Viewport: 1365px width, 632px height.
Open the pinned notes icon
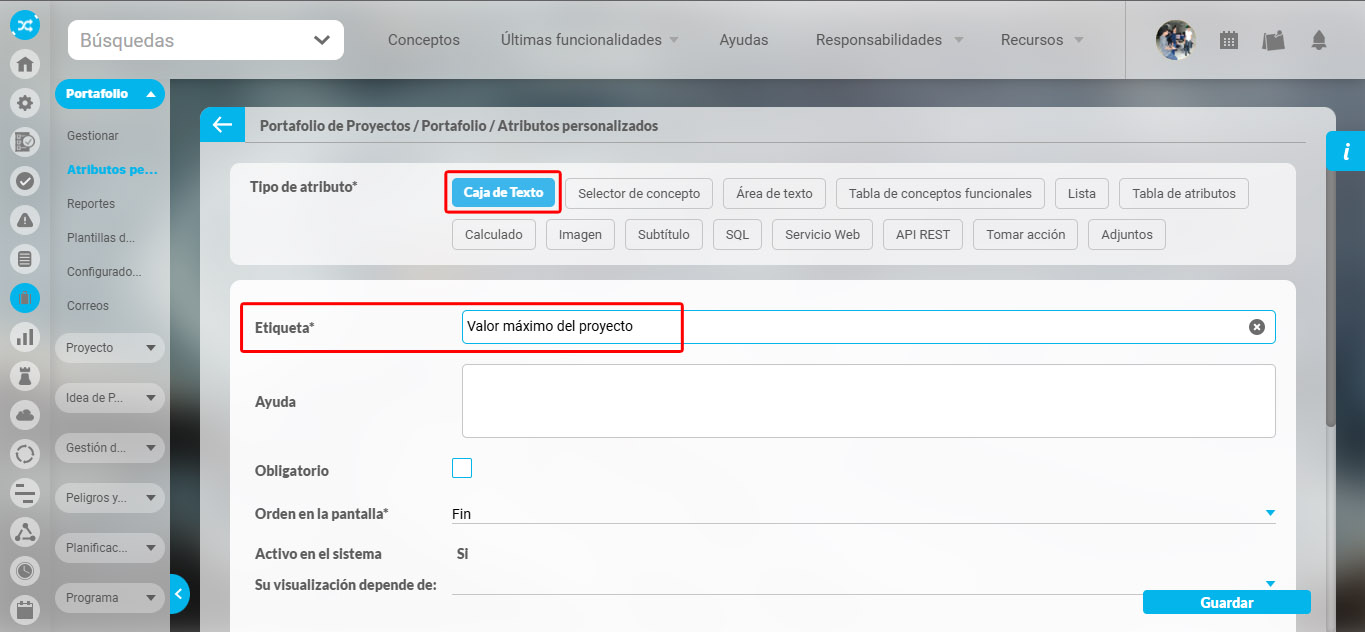(x=1273, y=40)
